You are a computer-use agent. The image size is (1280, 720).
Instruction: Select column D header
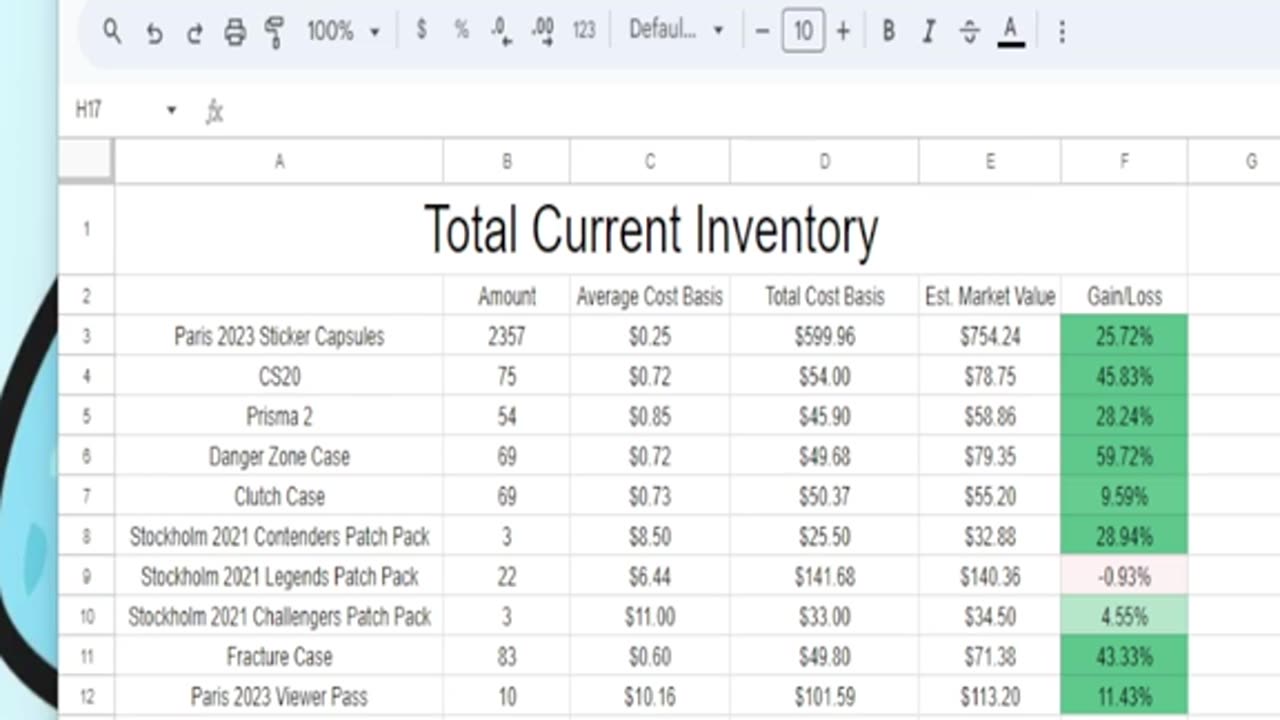click(824, 161)
